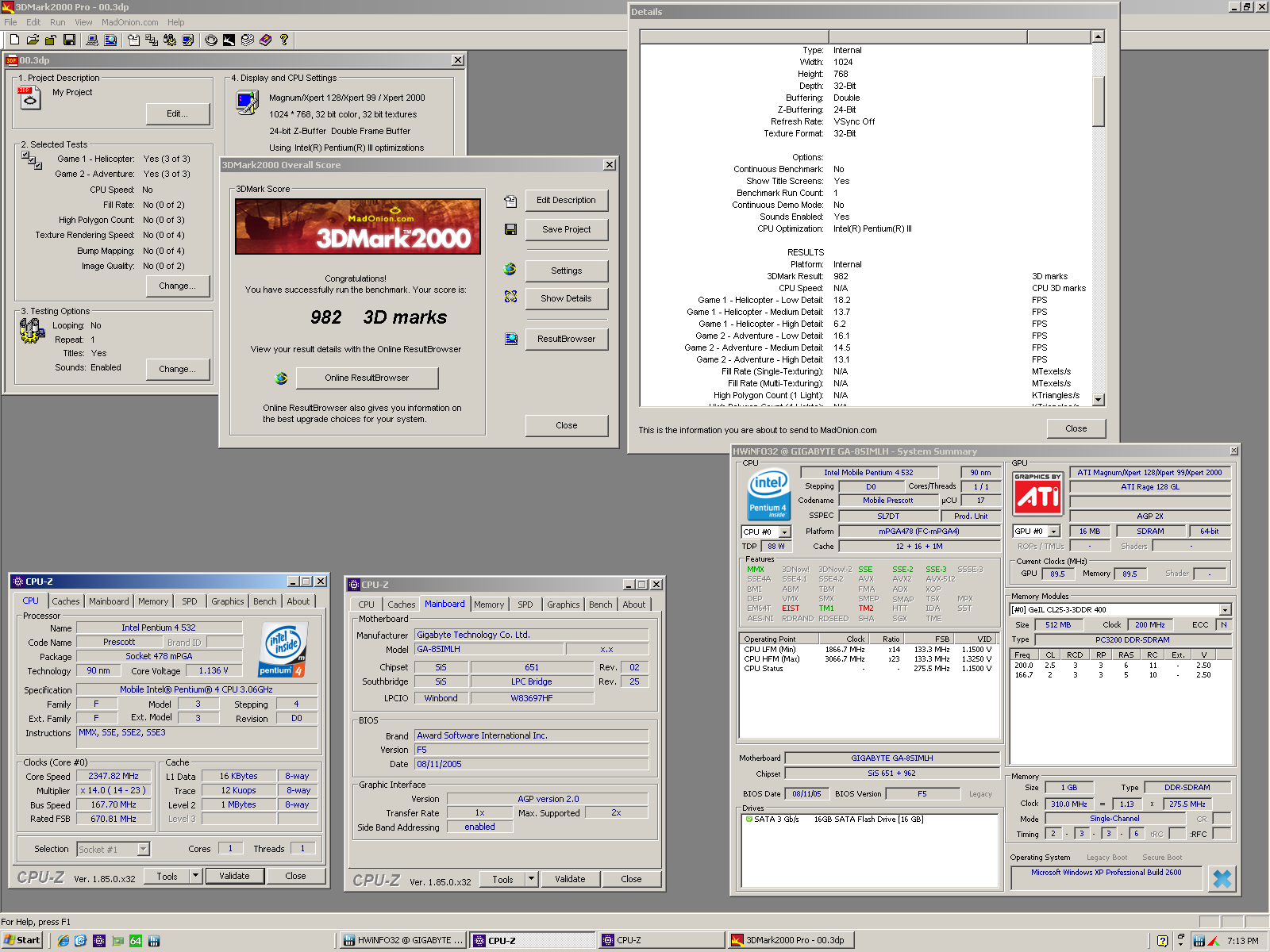Click the icon beside the ResultBrowser button
The width and height of the screenshot is (1270, 952).
tap(510, 339)
